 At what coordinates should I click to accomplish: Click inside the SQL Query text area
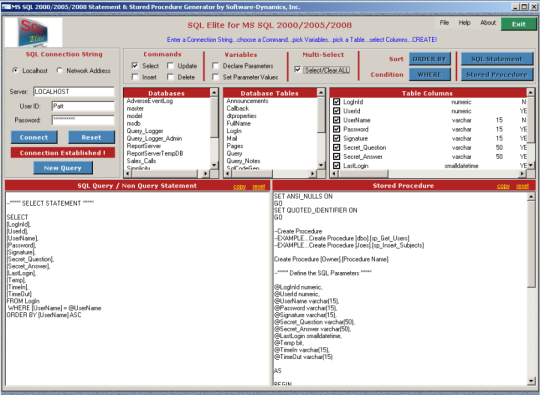pos(137,288)
